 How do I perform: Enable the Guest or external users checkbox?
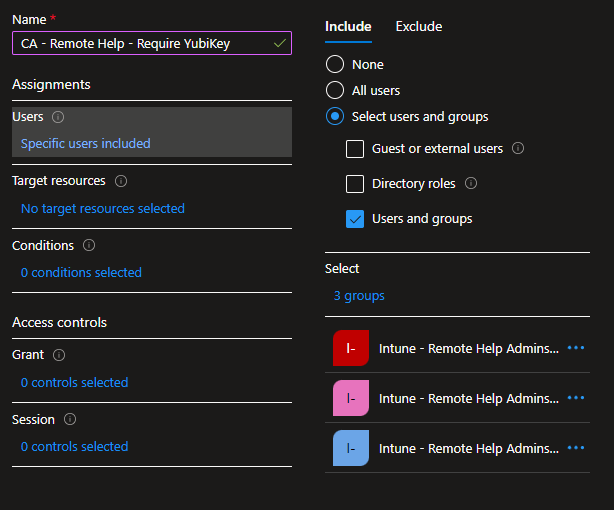point(355,149)
